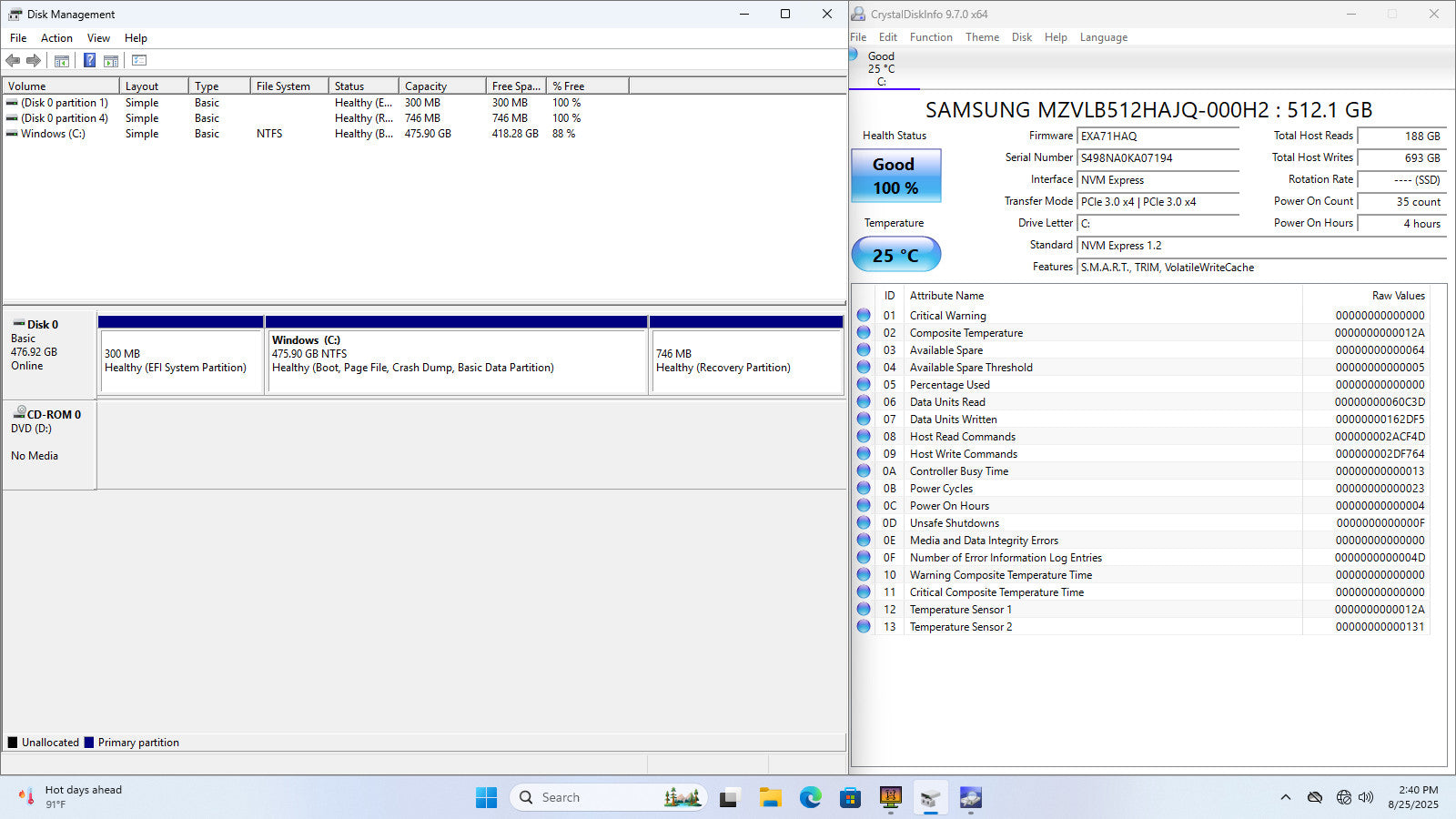Select the Windows (C:) partition block
Image resolution: width=1456 pixels, height=819 pixels.
(x=455, y=360)
